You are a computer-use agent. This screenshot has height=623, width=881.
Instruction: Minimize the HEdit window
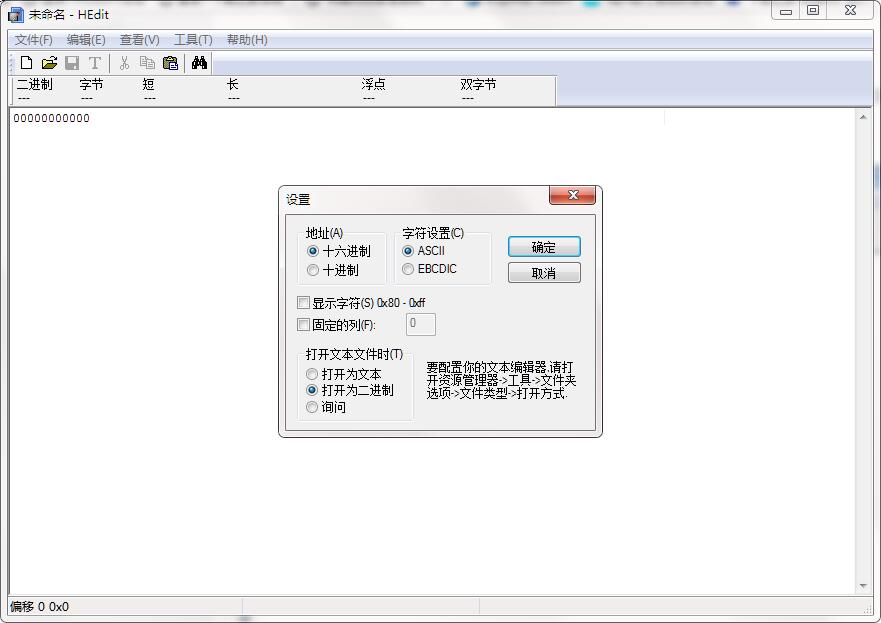coord(786,11)
